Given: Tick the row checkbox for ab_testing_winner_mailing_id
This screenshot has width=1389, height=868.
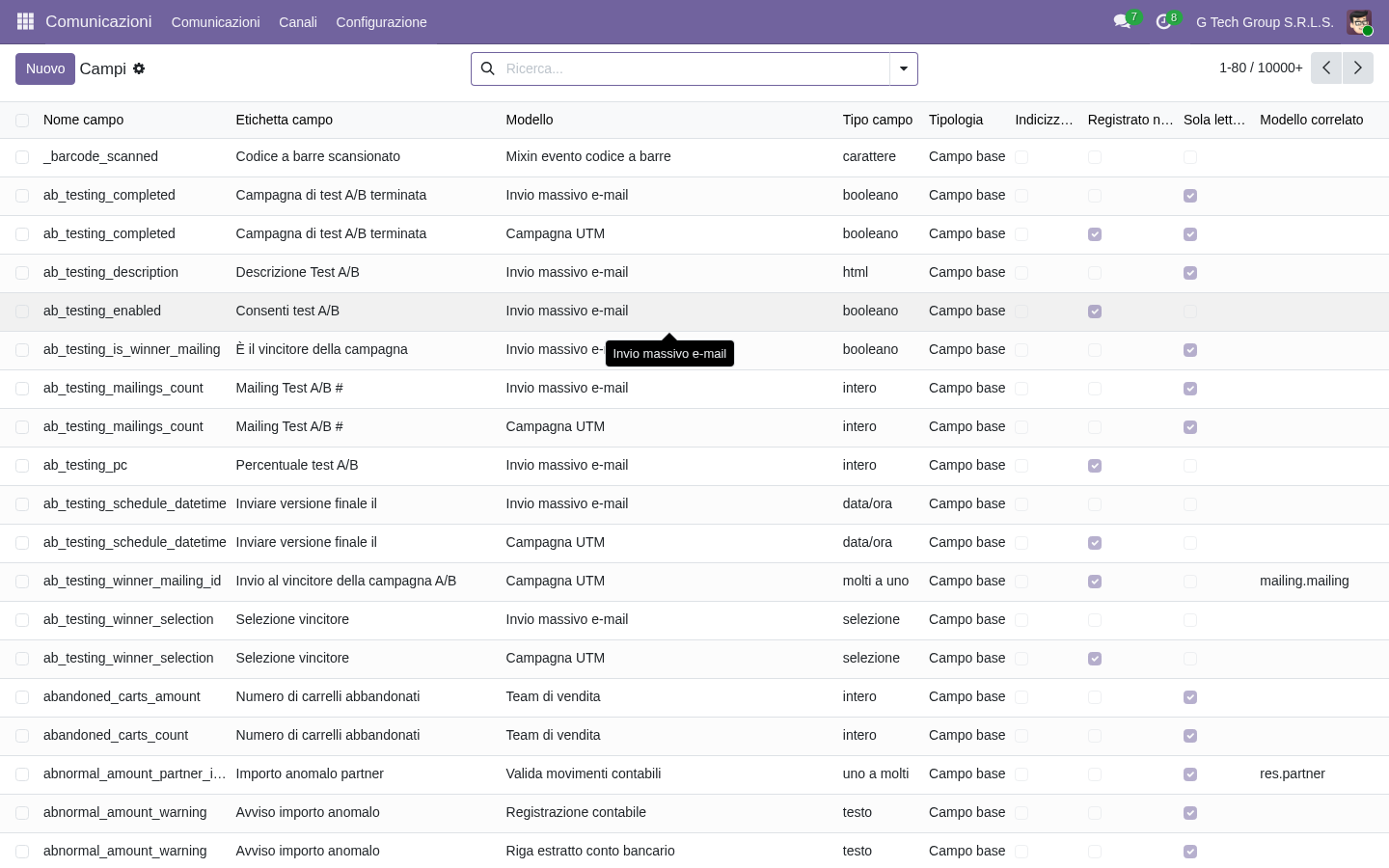Looking at the screenshot, I should pyautogui.click(x=22, y=581).
